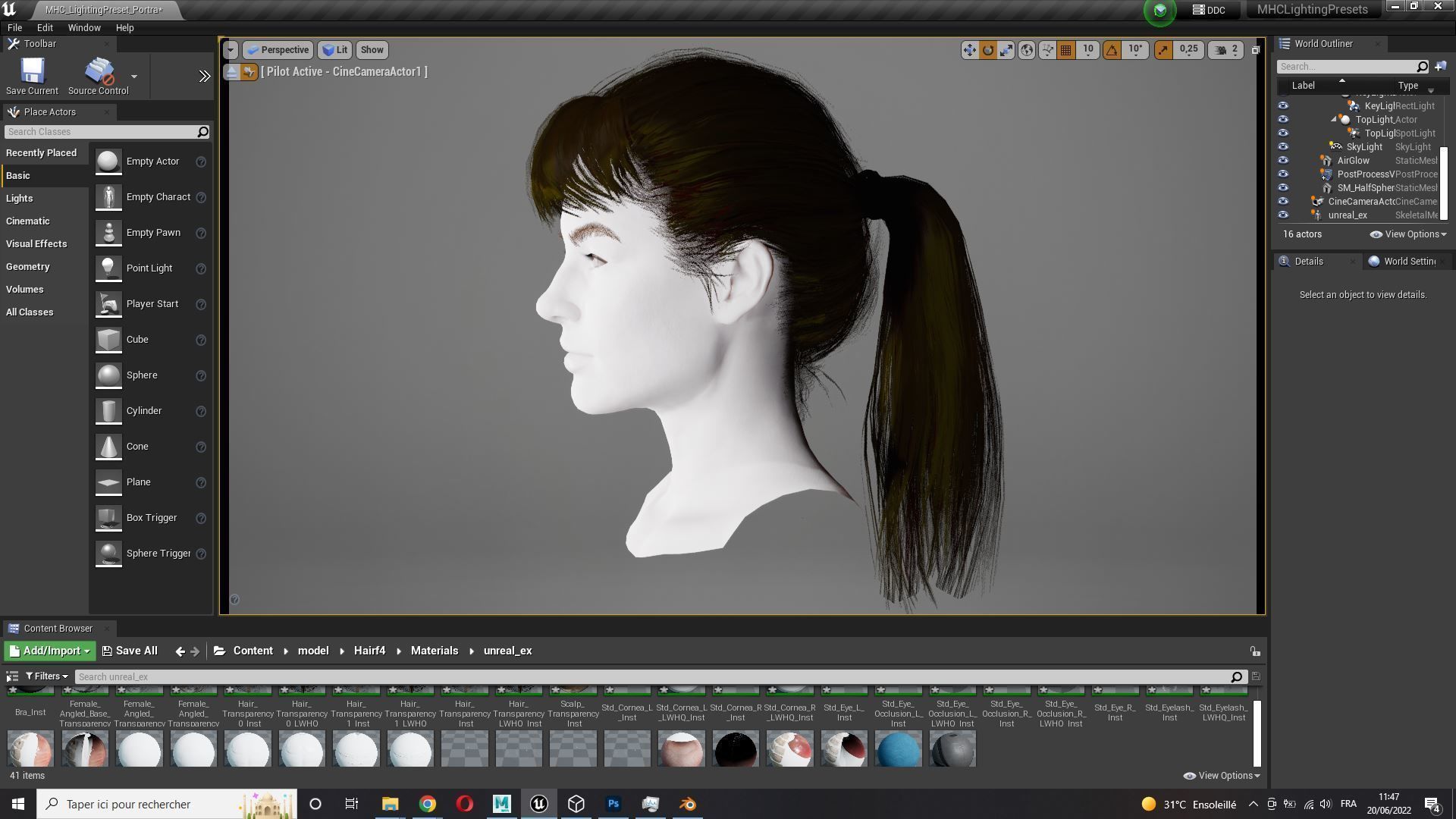The height and width of the screenshot is (819, 1456).
Task: Click the Add/Import button
Action: click(x=49, y=651)
